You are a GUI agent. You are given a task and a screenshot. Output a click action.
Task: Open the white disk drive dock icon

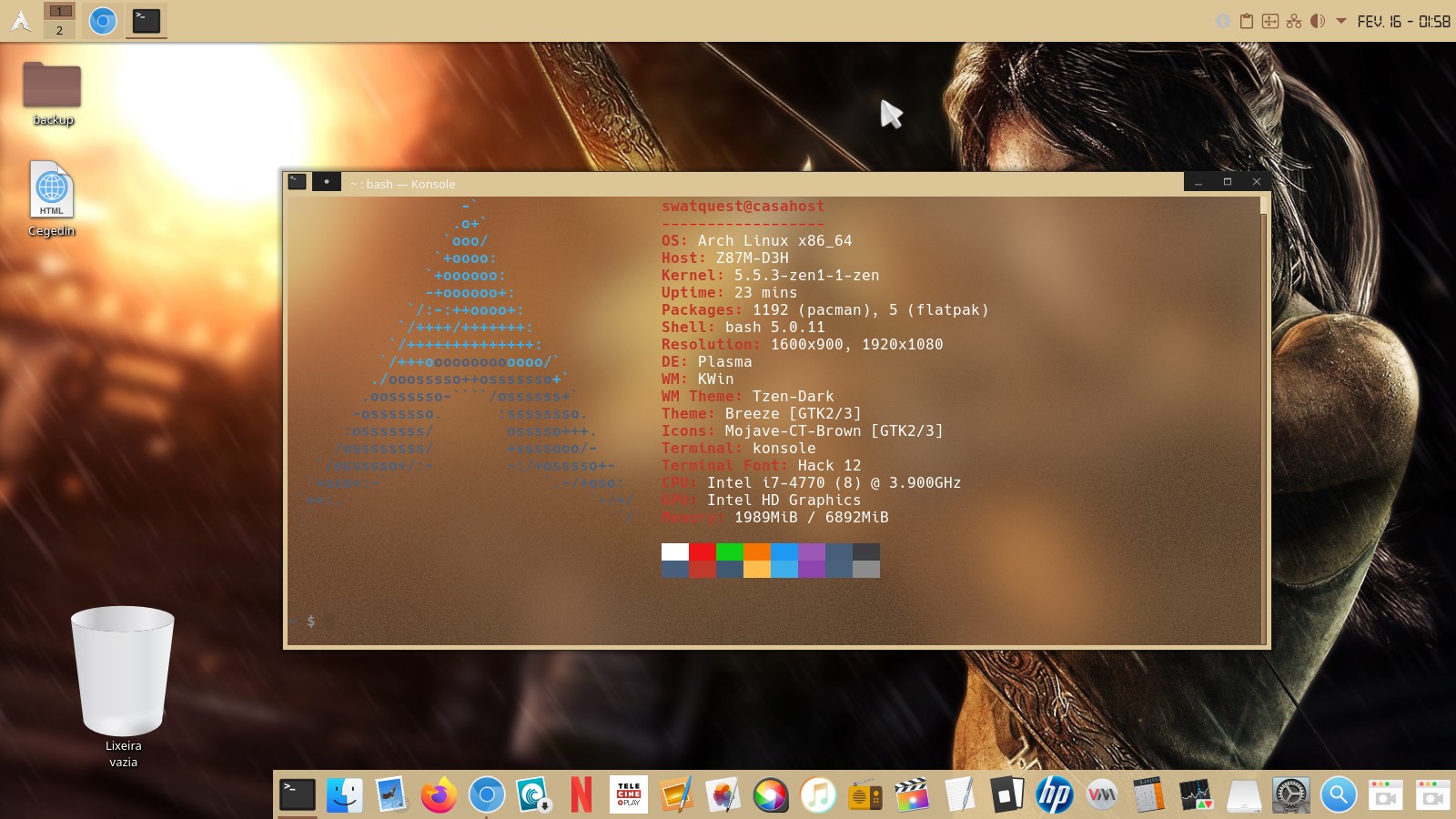1244,795
